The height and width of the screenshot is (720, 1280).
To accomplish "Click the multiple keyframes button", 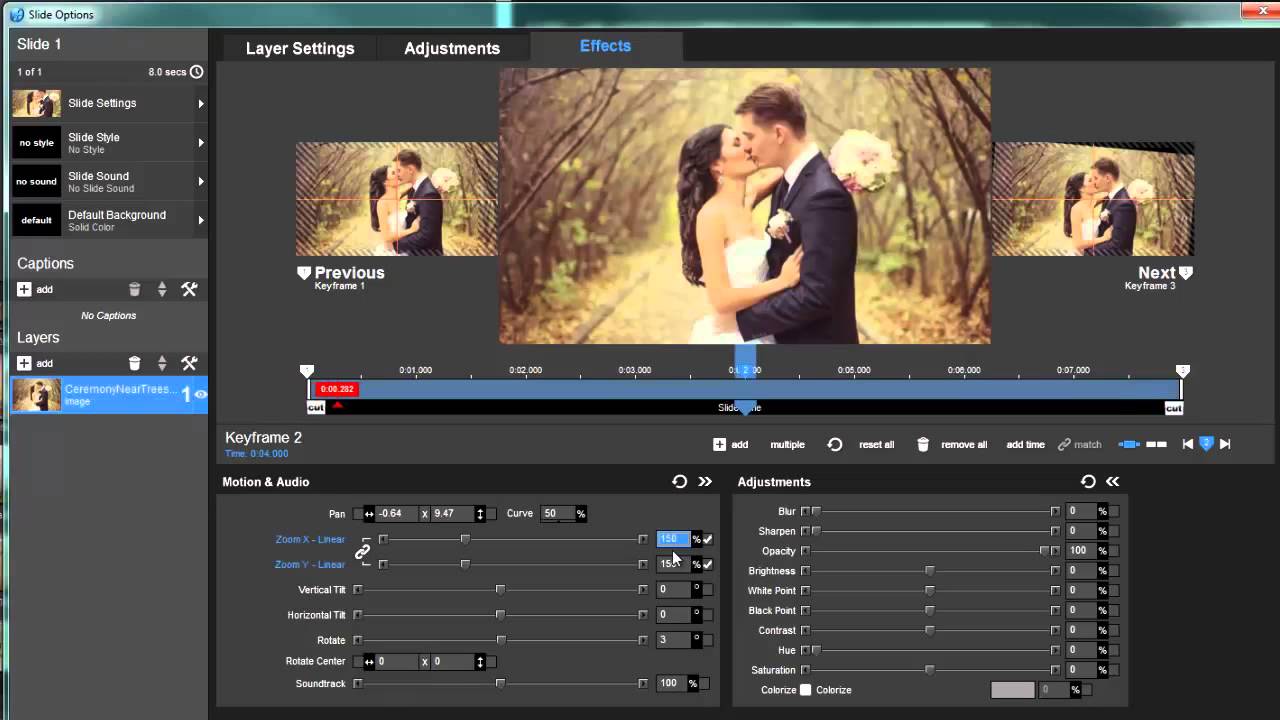I will 787,444.
